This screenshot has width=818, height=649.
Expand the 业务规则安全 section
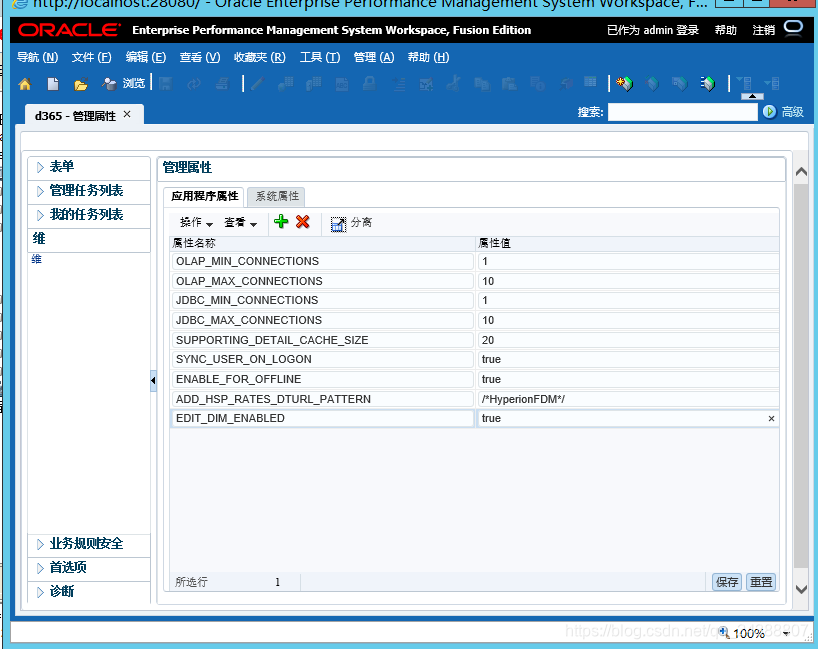40,545
